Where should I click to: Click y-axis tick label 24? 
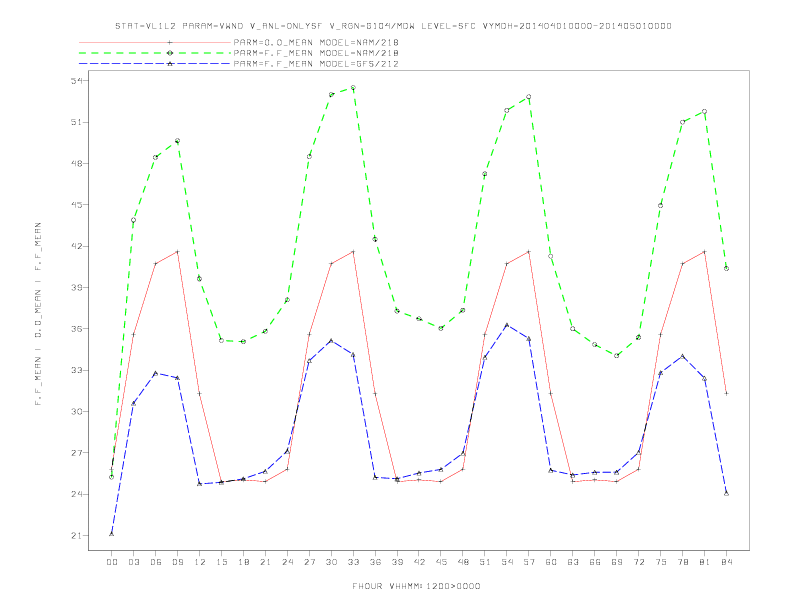pos(77,494)
